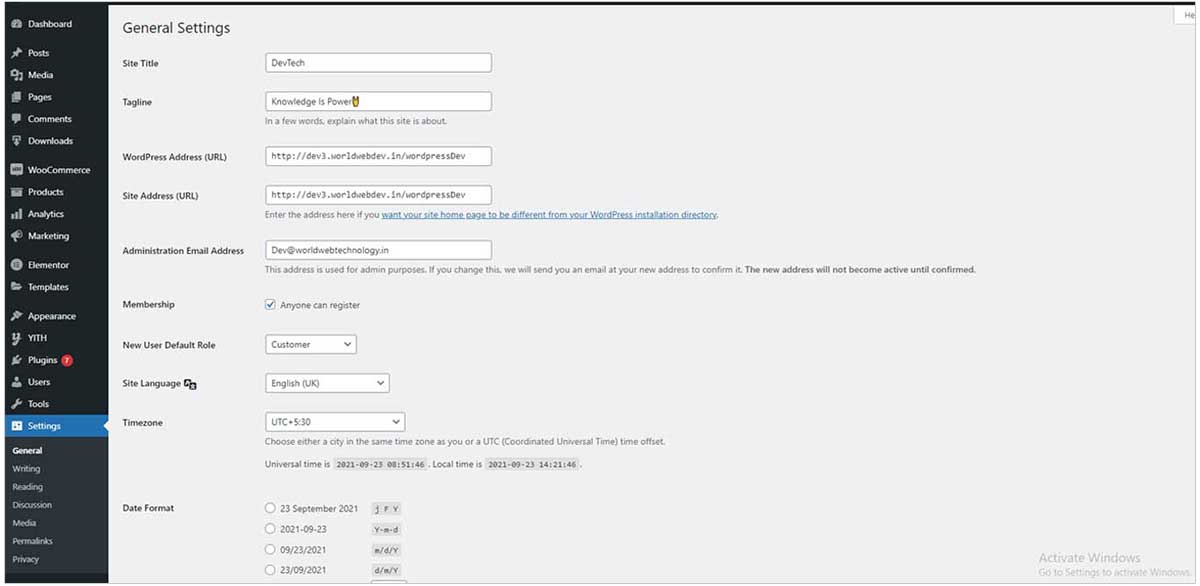Pick the 23/09/2021 date format radio
The image size is (1200, 586).
coord(270,570)
